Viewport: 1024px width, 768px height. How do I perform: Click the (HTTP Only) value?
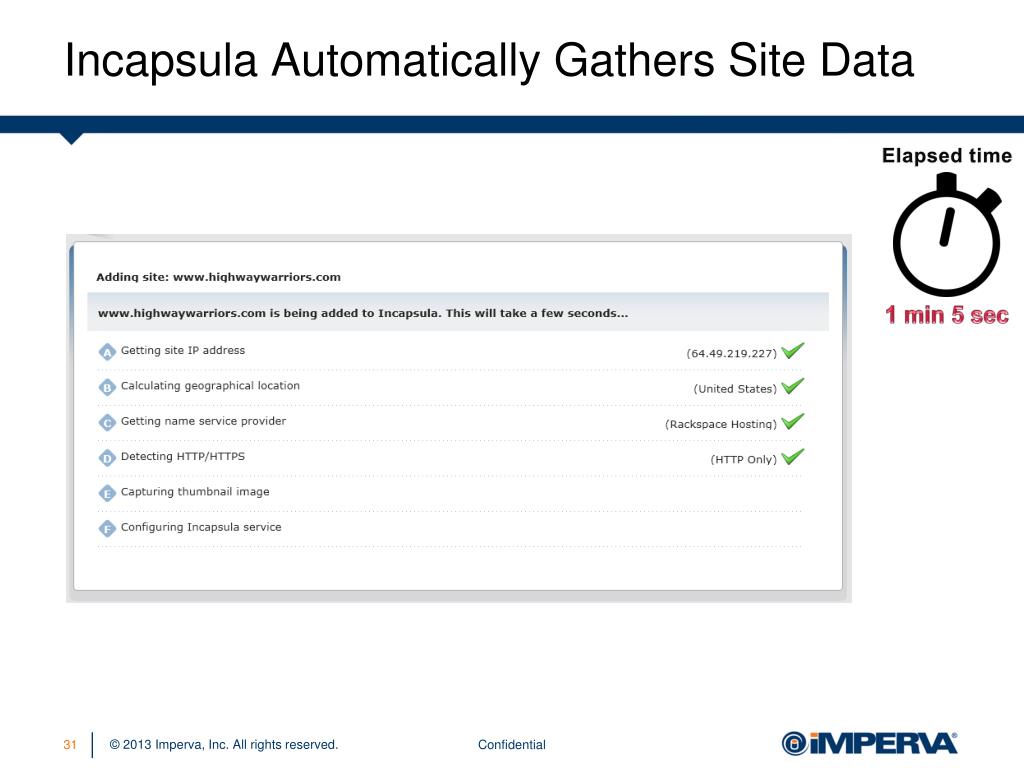point(744,459)
